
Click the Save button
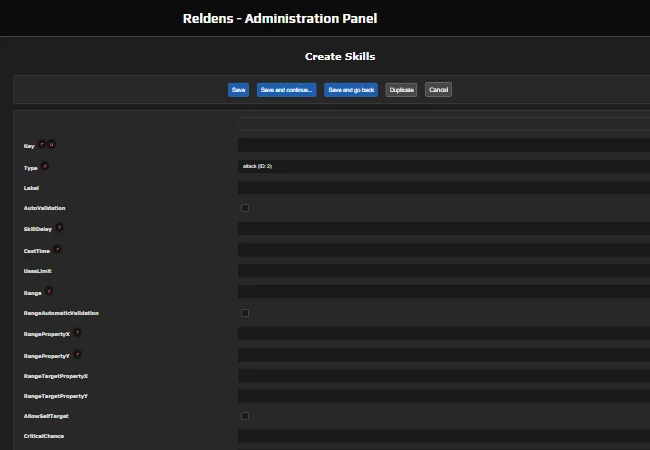pyautogui.click(x=238, y=90)
